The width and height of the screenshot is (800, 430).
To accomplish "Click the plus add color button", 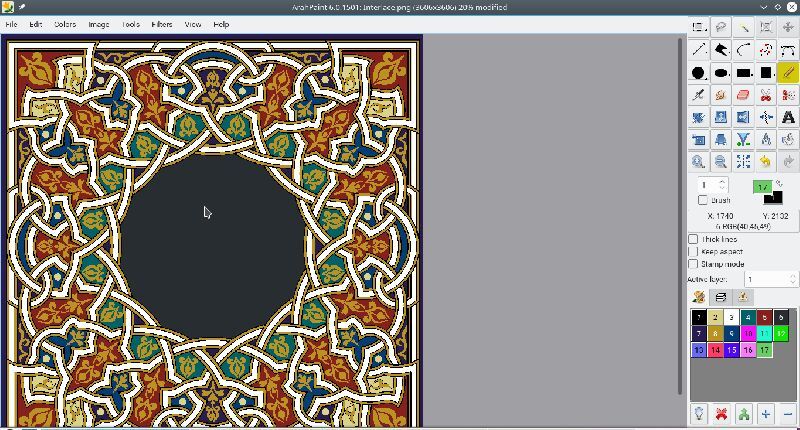I will (x=766, y=414).
